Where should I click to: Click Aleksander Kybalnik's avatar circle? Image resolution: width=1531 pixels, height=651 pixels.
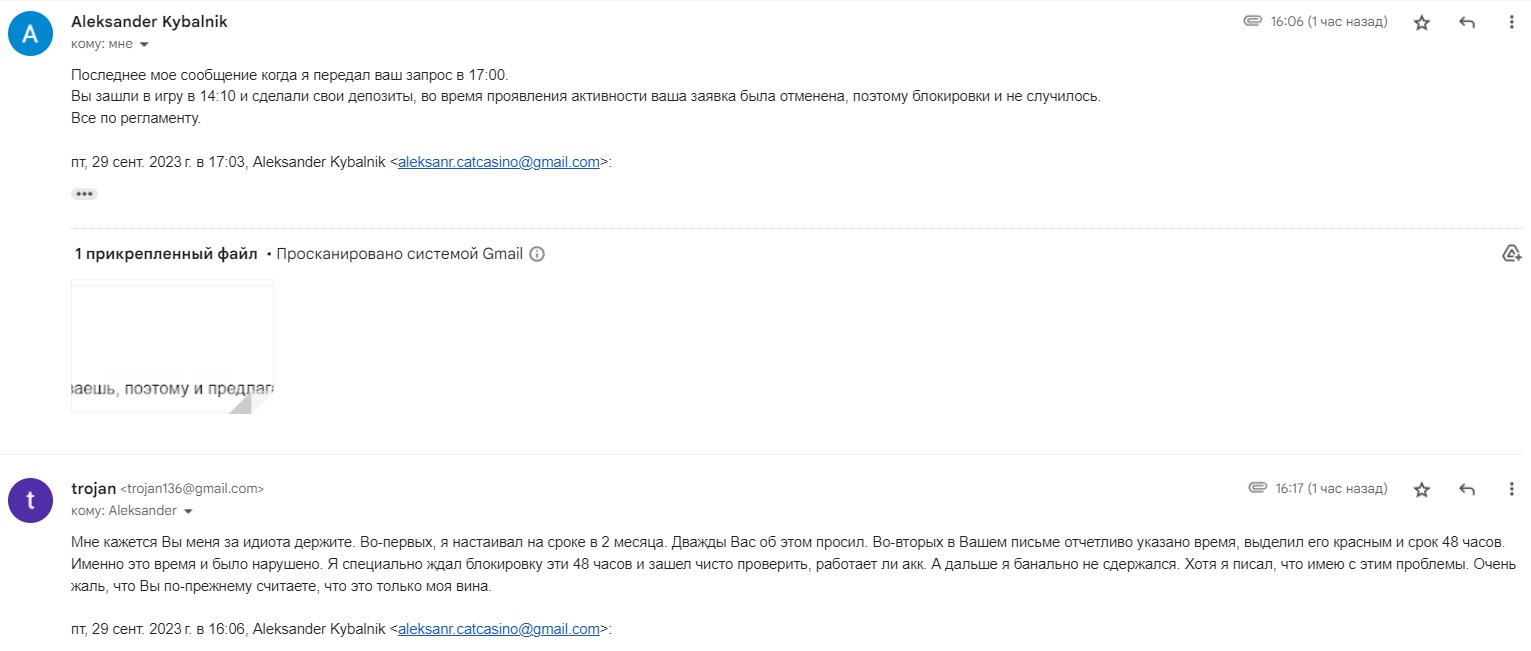[x=30, y=33]
